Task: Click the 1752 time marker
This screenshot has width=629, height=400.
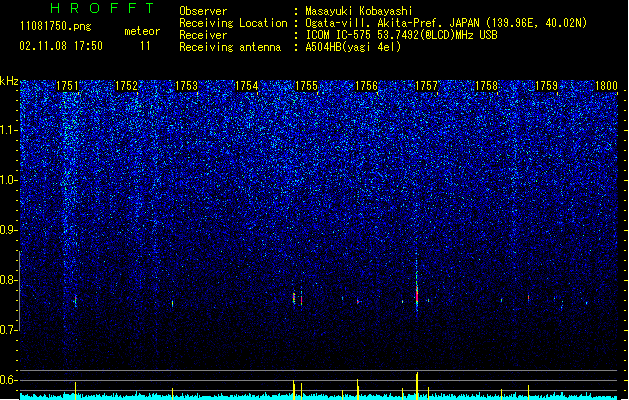Action: pyautogui.click(x=126, y=86)
